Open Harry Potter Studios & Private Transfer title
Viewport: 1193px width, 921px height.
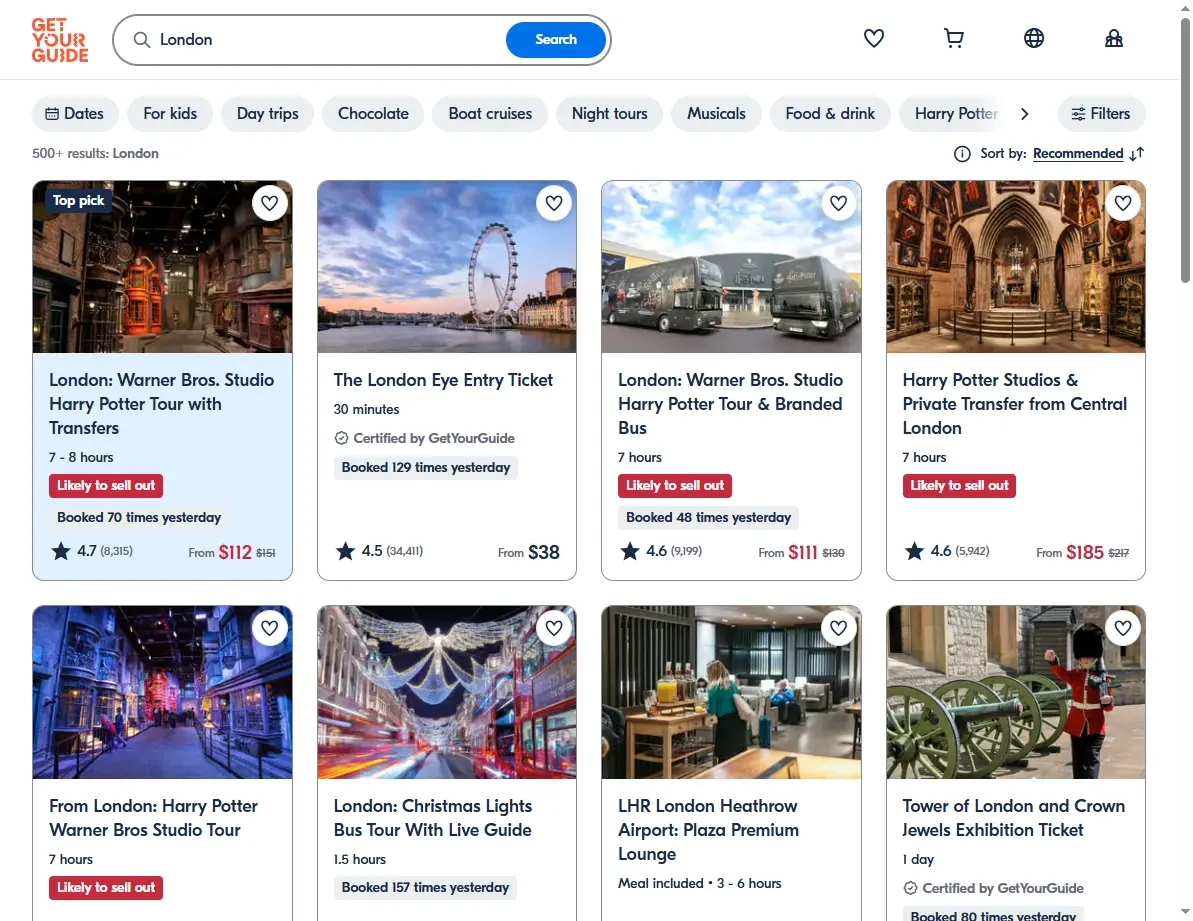click(x=1014, y=404)
